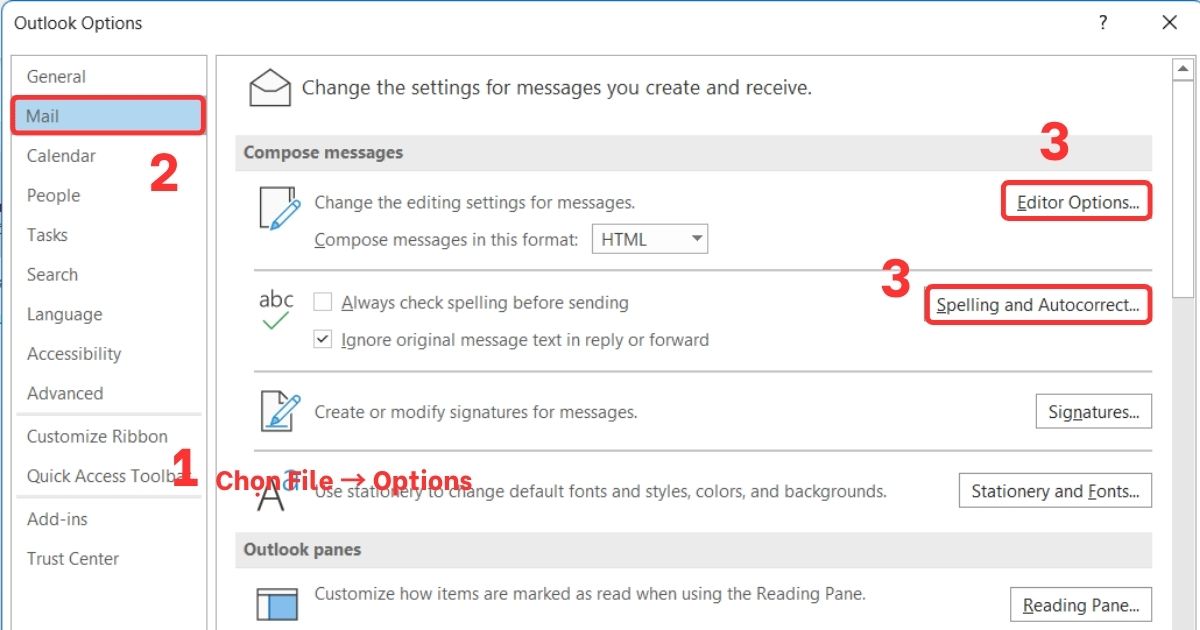Viewport: 1200px width, 630px height.
Task: Open the Signatures dialog
Action: (1093, 411)
